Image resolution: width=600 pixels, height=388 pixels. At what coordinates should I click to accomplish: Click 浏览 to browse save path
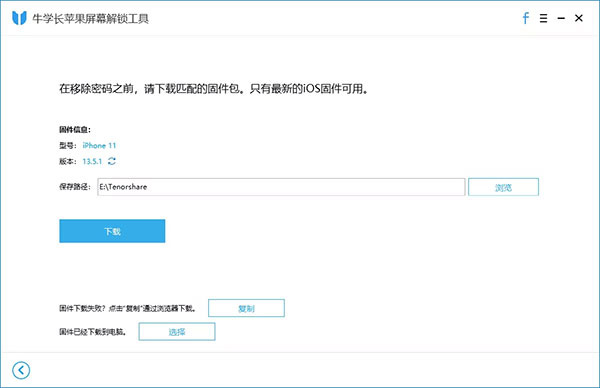pyautogui.click(x=503, y=187)
